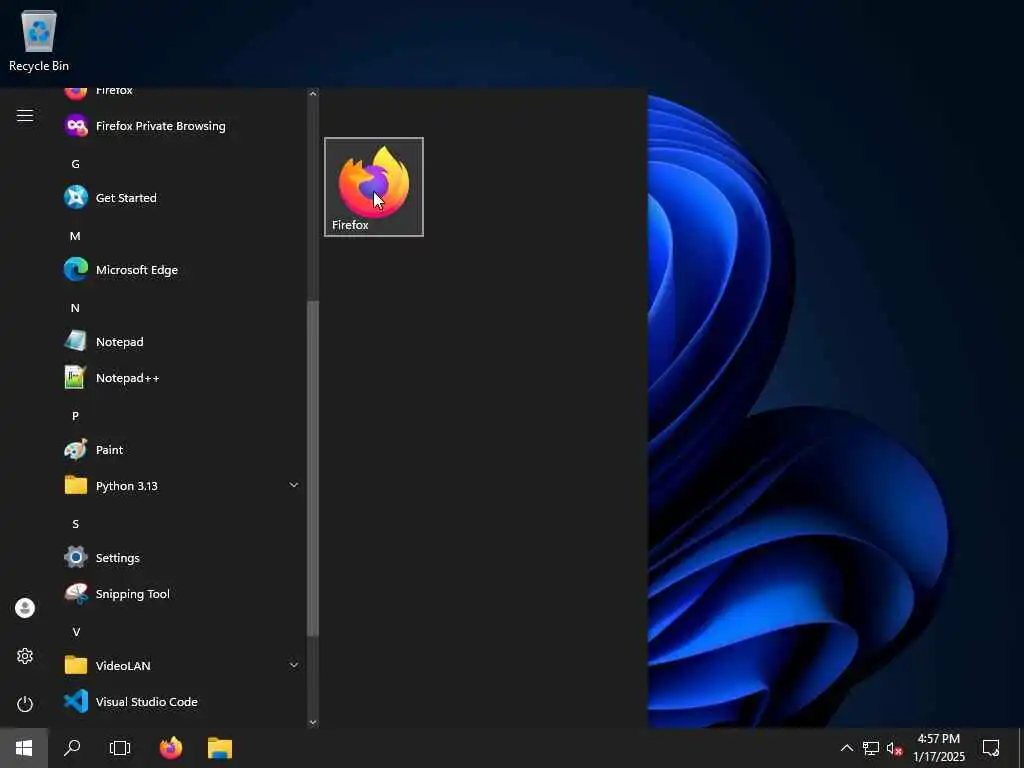Open the user account icon in Start sidebar
This screenshot has width=1024, height=768.
point(25,608)
